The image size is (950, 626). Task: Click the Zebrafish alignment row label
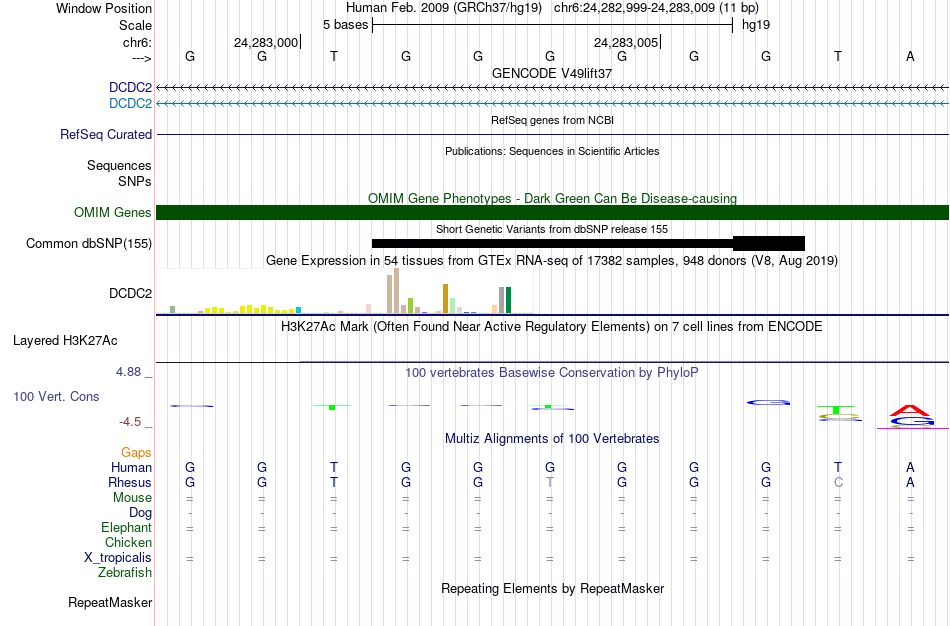125,572
